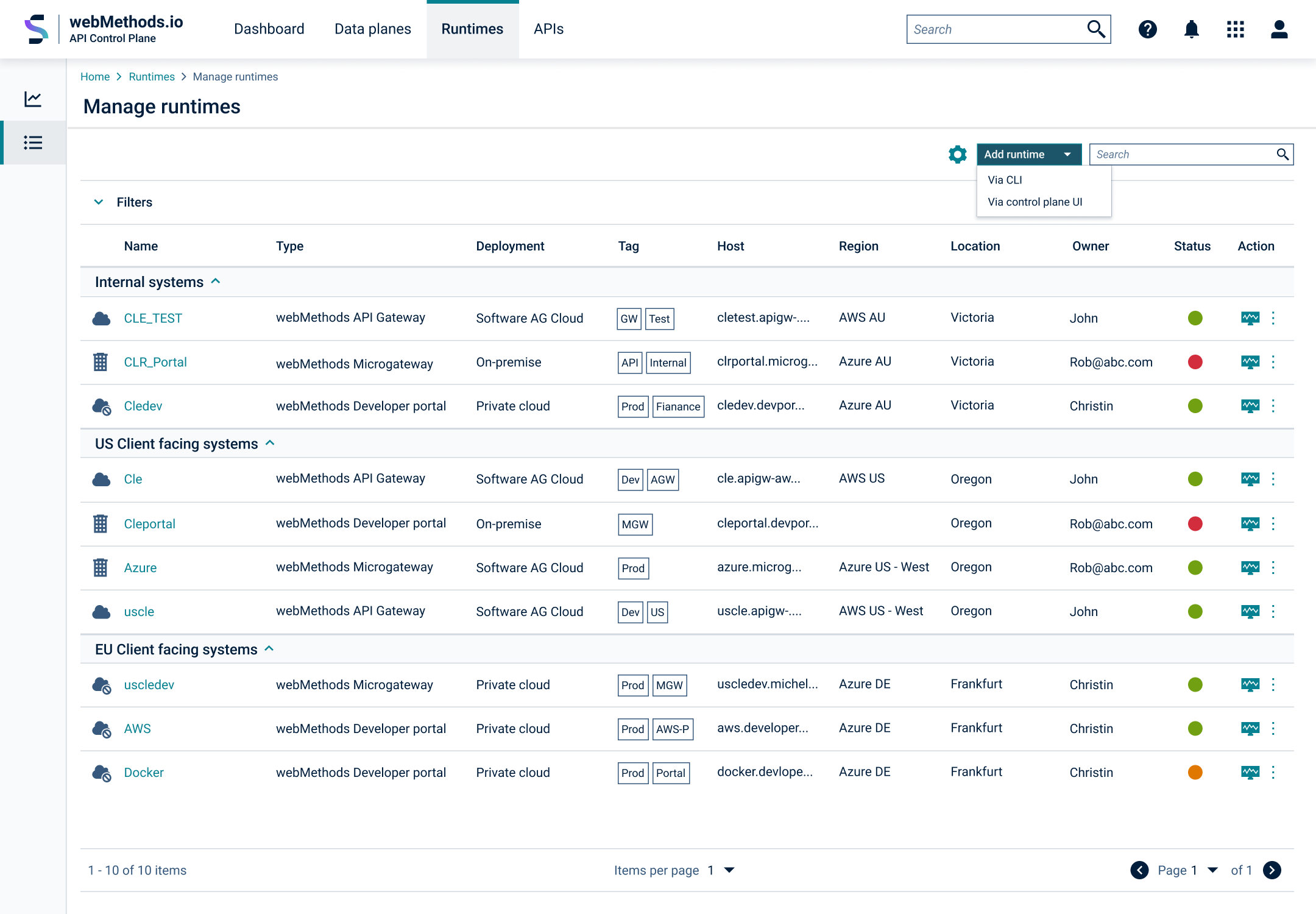Screen dimensions: 1316x914
Task: Open the monitor icon for CLE_TEST
Action: (1250, 318)
